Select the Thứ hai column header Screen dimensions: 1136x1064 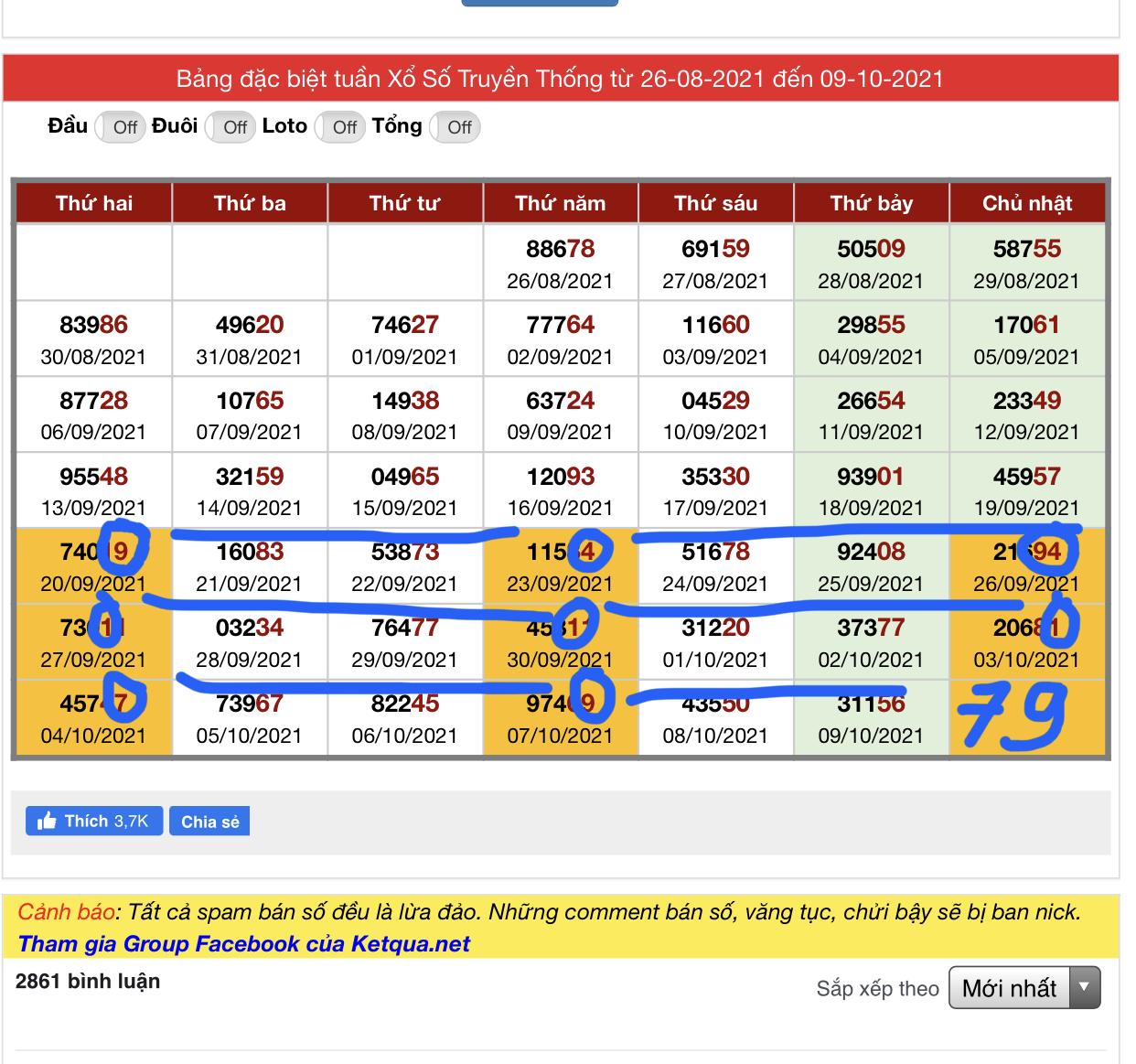(x=94, y=203)
